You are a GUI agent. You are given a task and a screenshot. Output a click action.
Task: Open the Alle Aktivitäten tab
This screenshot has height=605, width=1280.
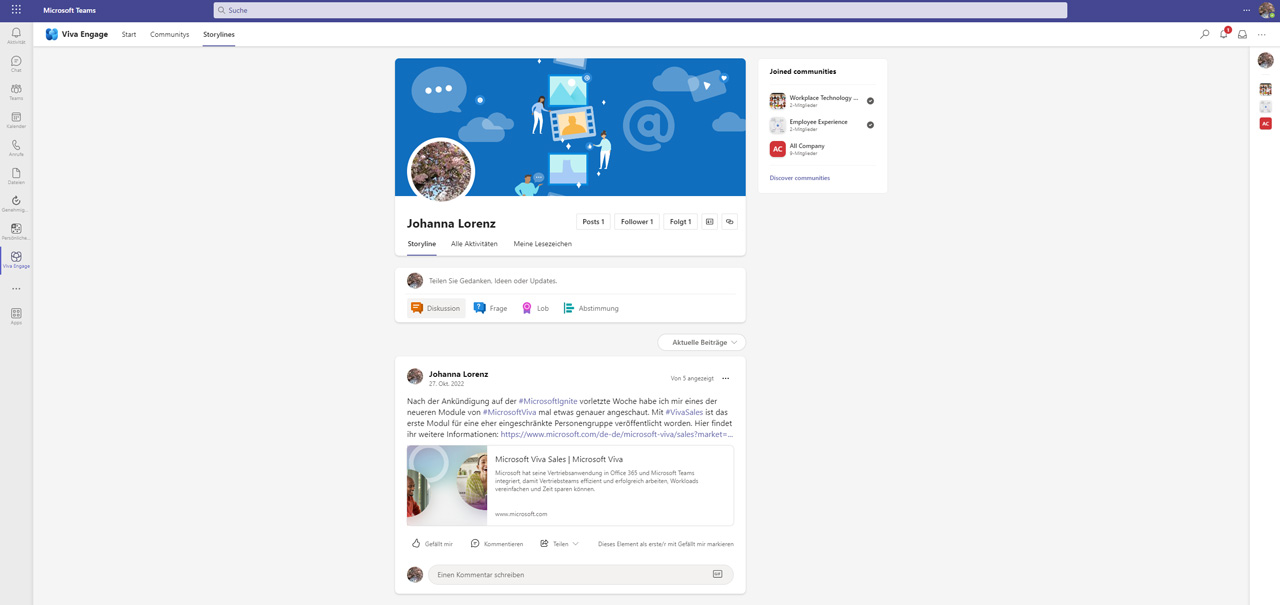(x=474, y=244)
